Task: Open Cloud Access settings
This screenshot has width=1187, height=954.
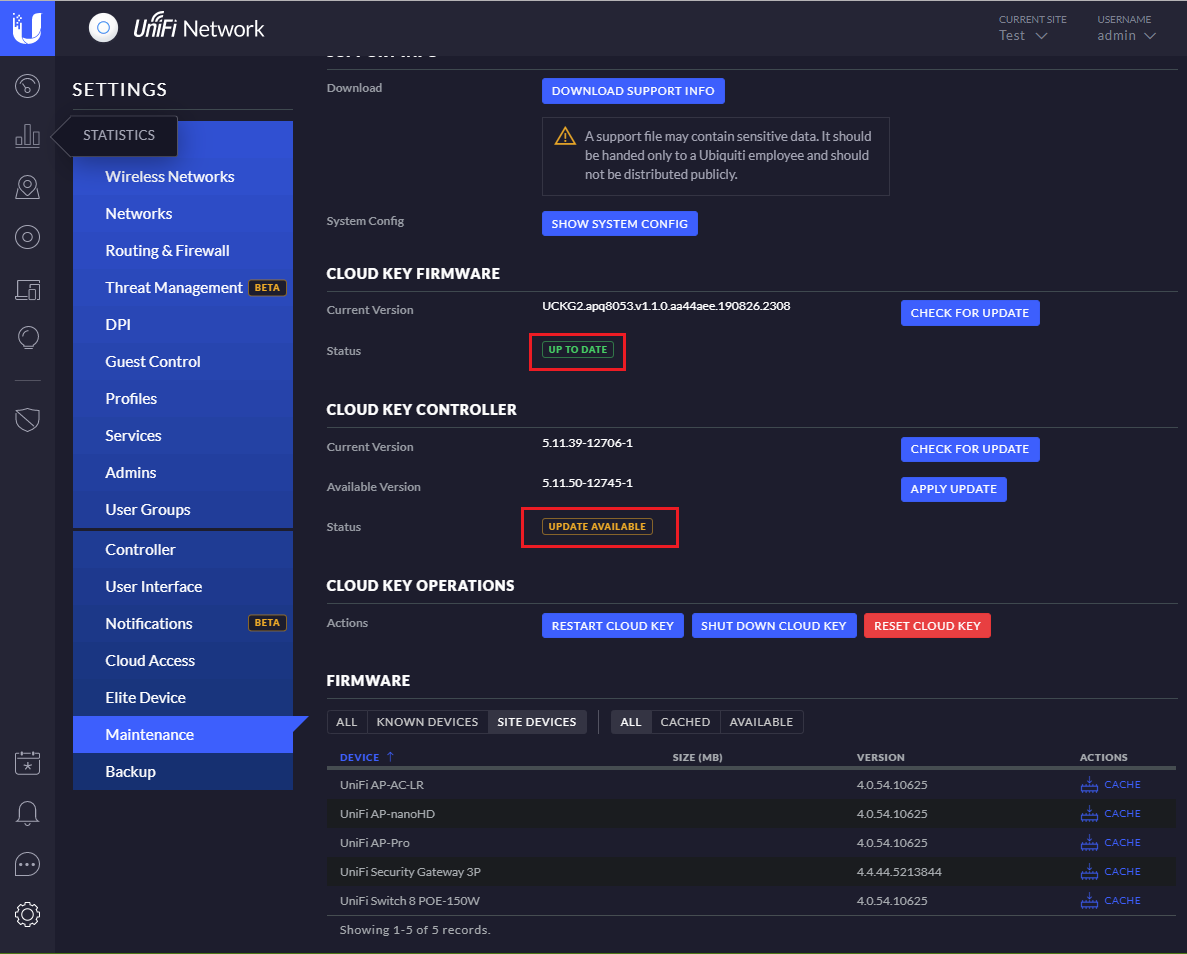Action: 182,661
